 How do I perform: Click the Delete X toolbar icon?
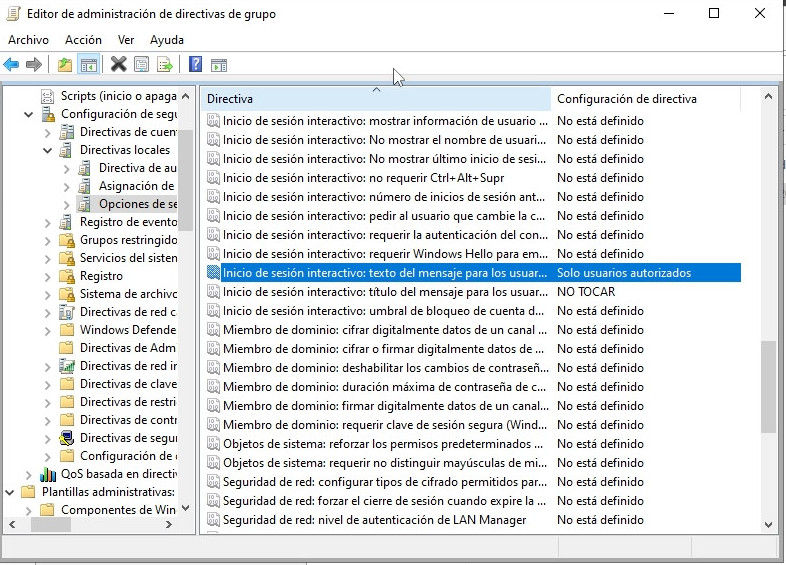[118, 65]
